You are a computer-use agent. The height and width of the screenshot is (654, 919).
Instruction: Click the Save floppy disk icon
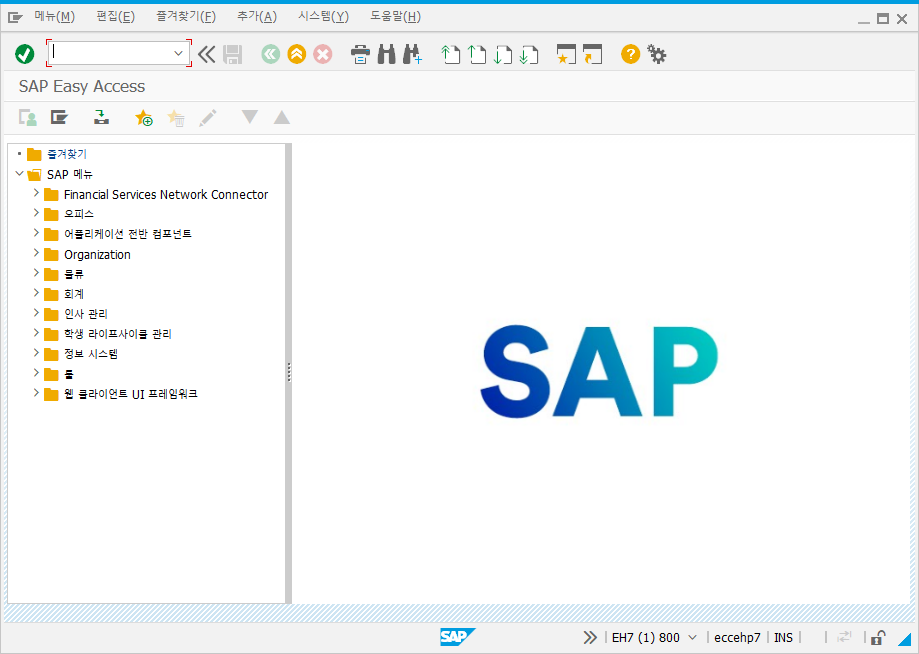click(233, 54)
